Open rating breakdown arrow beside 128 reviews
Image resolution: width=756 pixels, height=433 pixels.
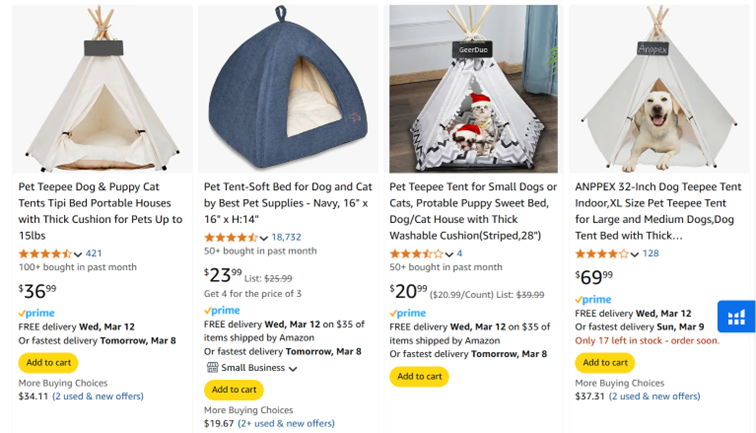coord(635,254)
